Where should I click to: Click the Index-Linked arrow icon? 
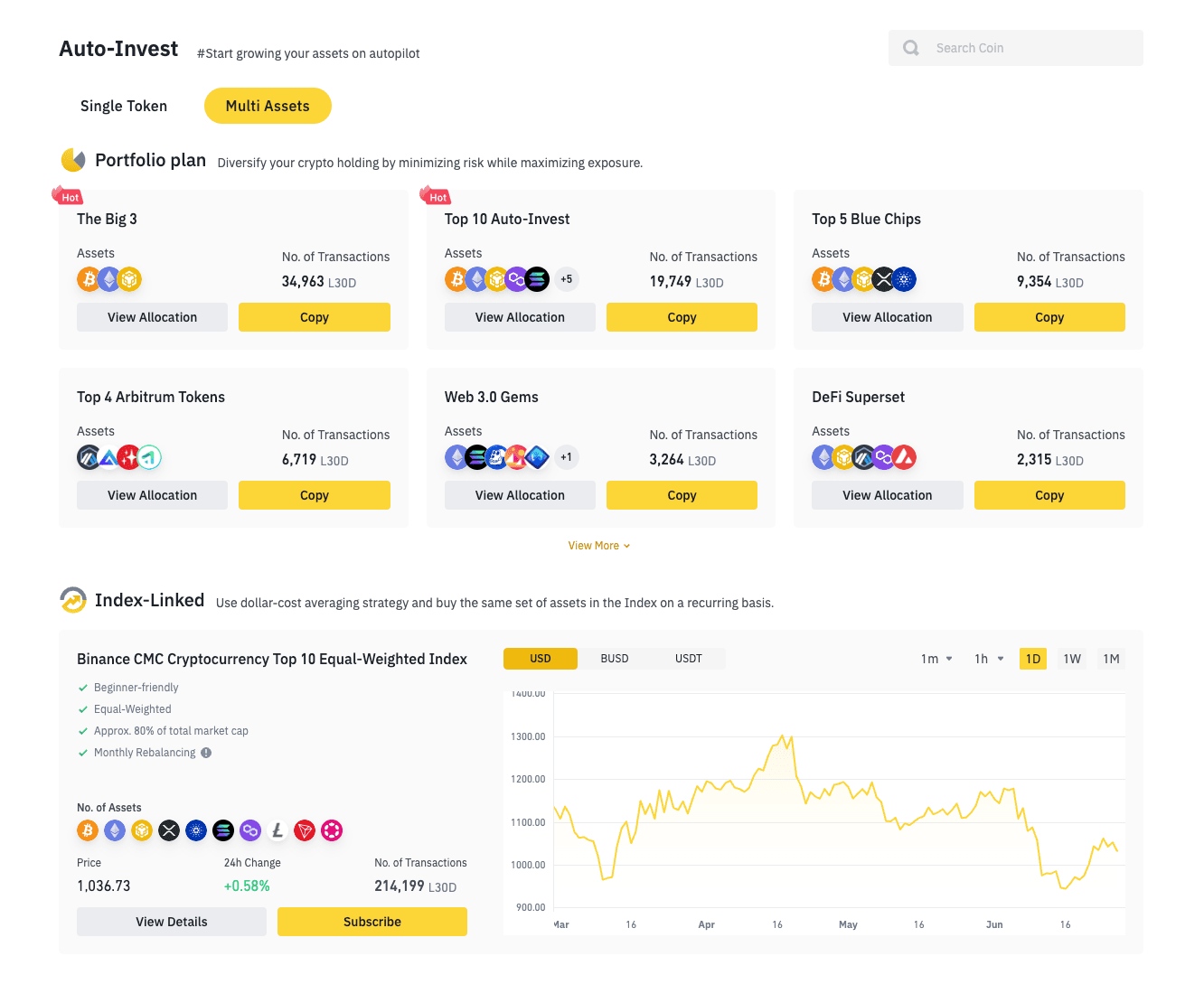point(73,600)
